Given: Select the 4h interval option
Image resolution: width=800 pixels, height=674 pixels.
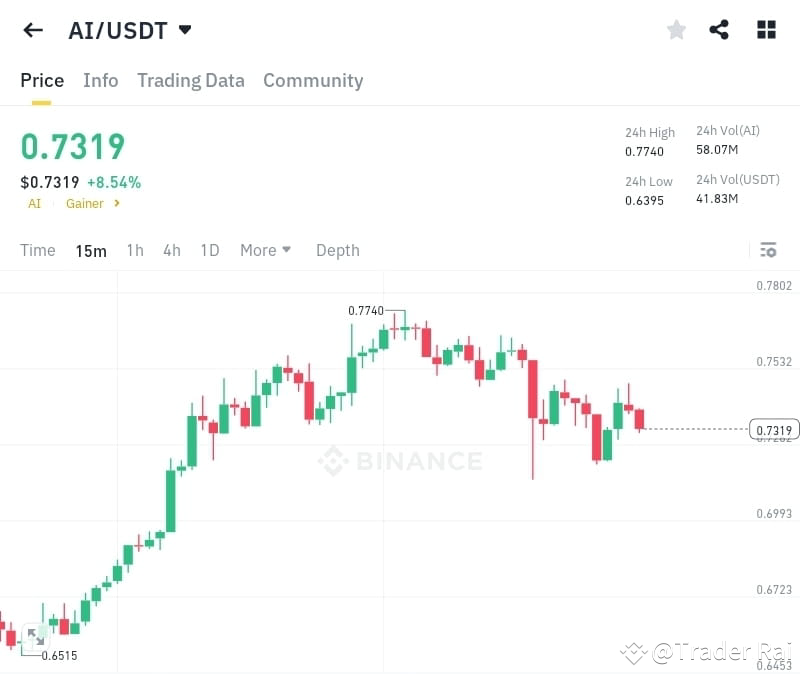Looking at the screenshot, I should 171,250.
